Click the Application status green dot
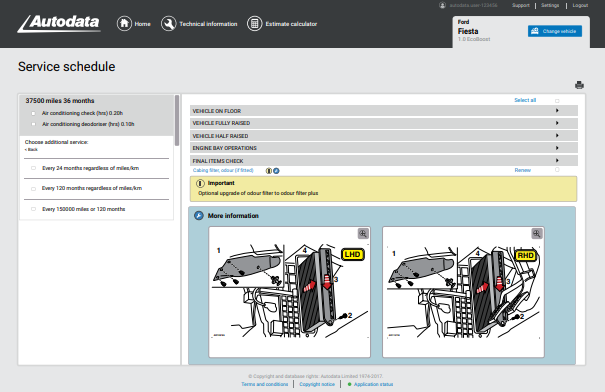 point(350,384)
